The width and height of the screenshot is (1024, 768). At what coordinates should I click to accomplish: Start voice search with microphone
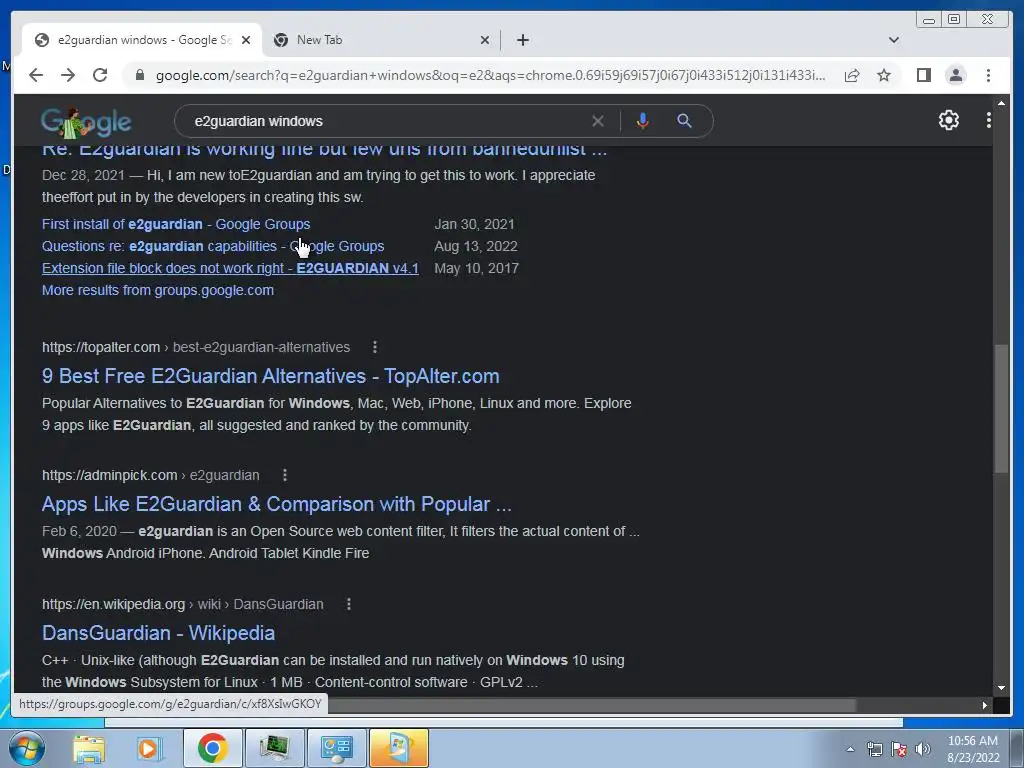coord(643,121)
